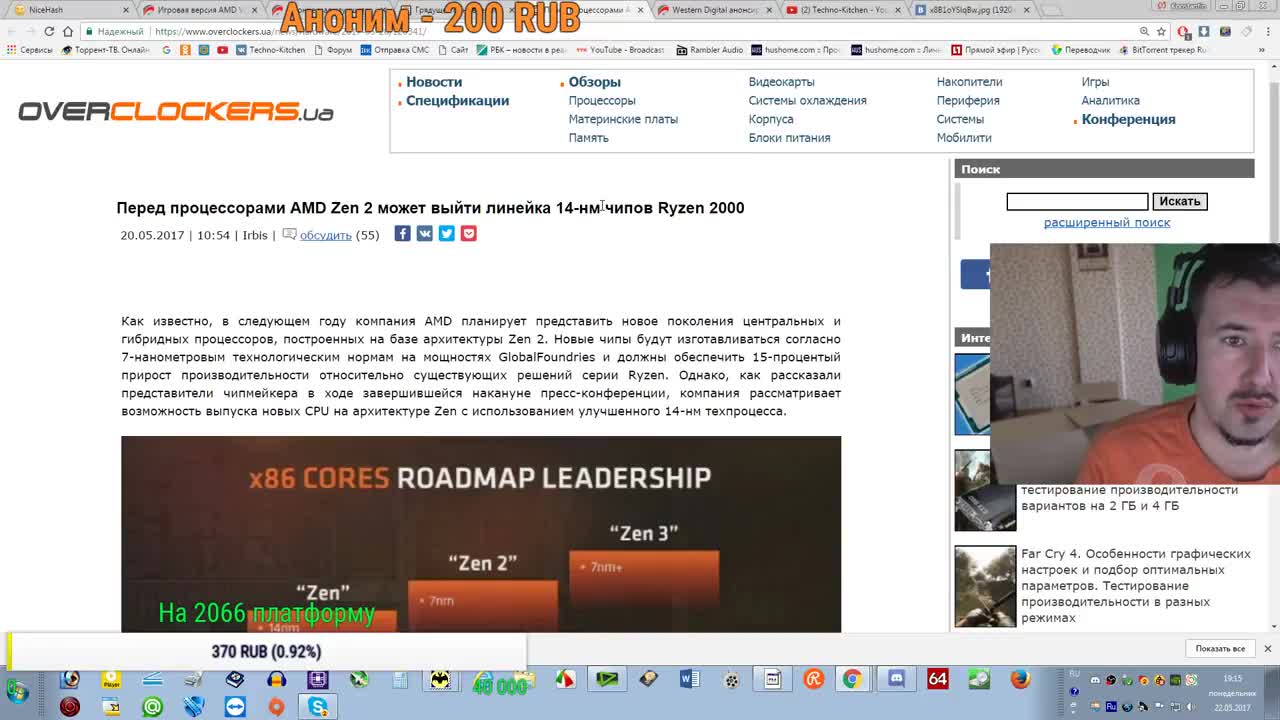Viewport: 1280px width, 720px height.
Task: Open Google Chrome from the taskbar
Action: [x=852, y=679]
